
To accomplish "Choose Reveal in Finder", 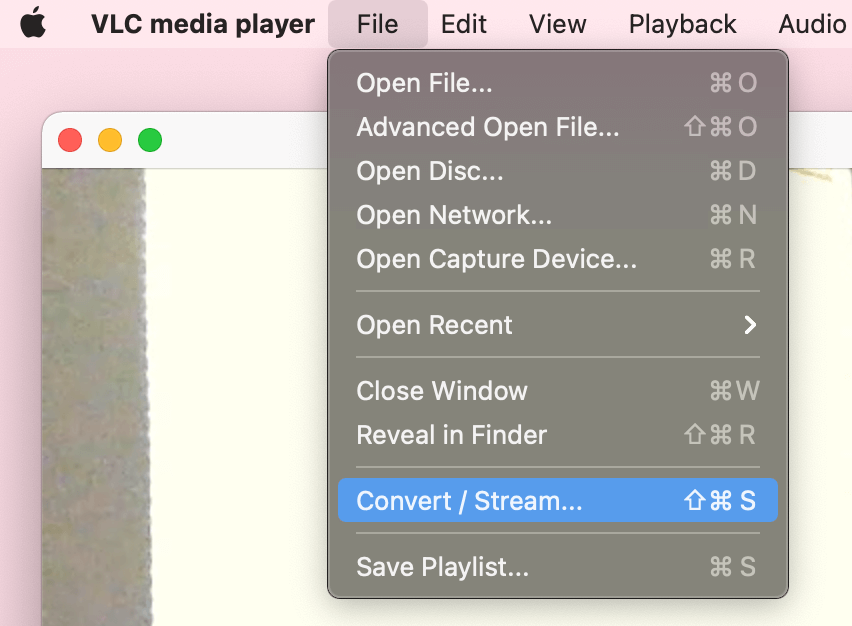I will 452,435.
